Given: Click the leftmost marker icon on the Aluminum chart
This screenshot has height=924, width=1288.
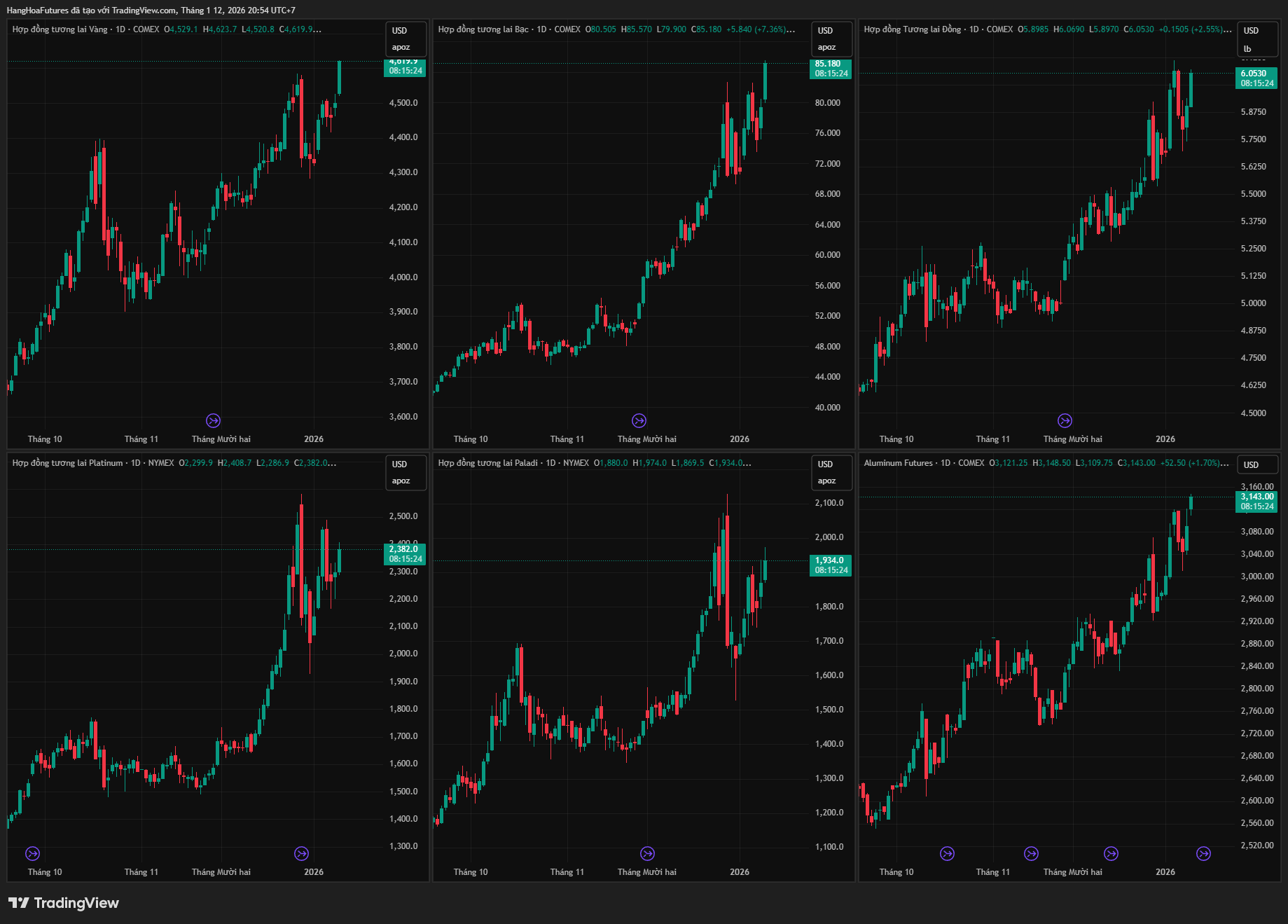Looking at the screenshot, I should point(947,853).
